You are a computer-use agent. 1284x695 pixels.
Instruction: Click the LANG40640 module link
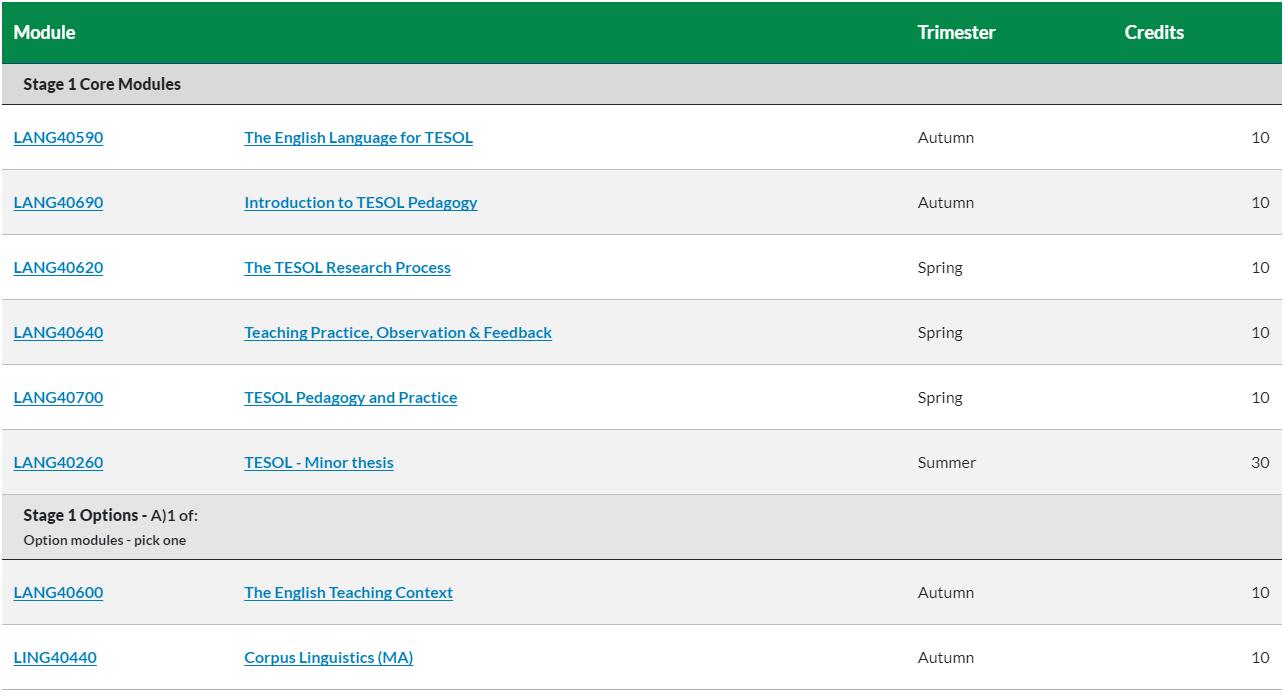click(58, 333)
